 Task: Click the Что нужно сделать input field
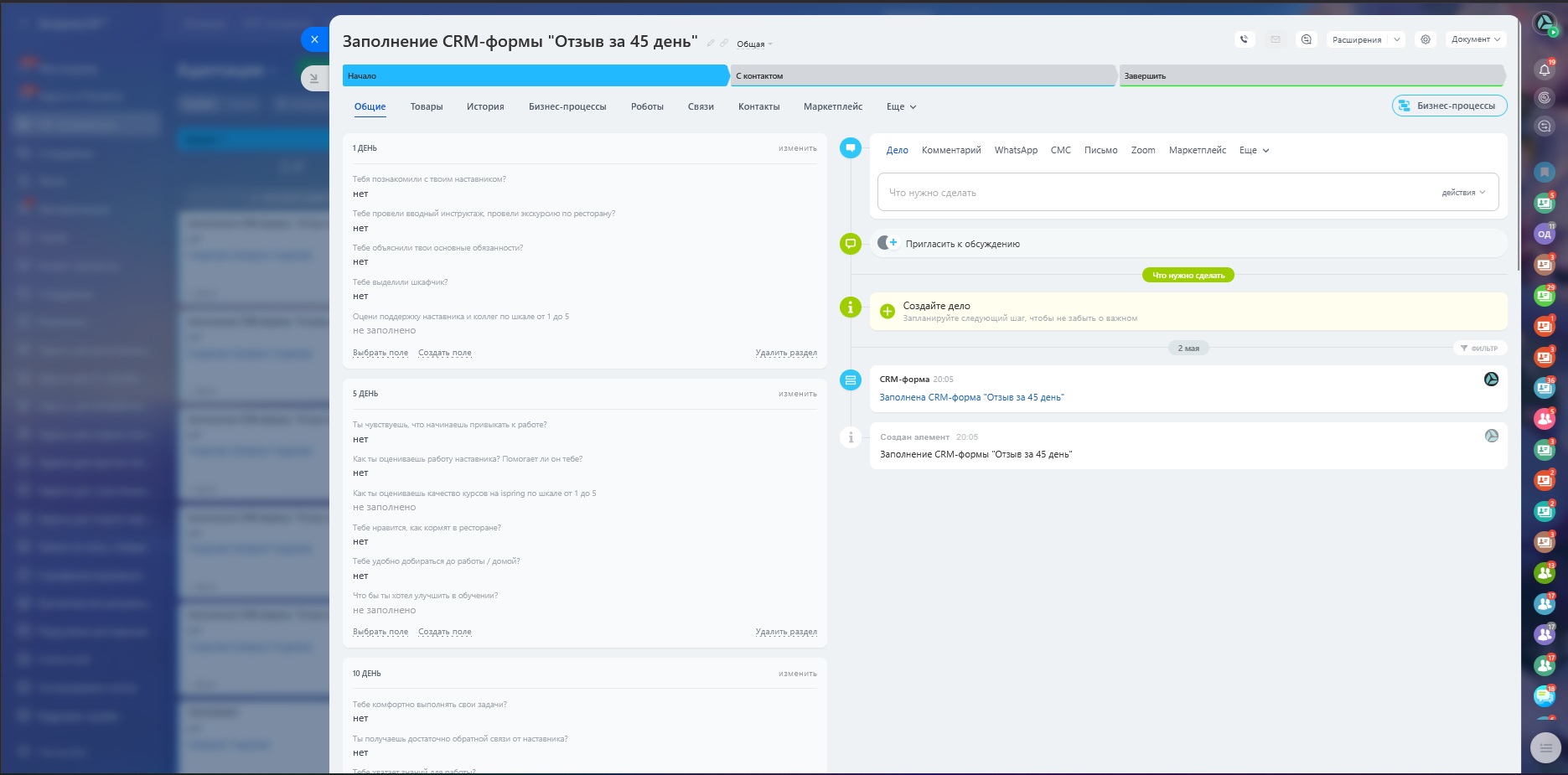click(x=1157, y=193)
